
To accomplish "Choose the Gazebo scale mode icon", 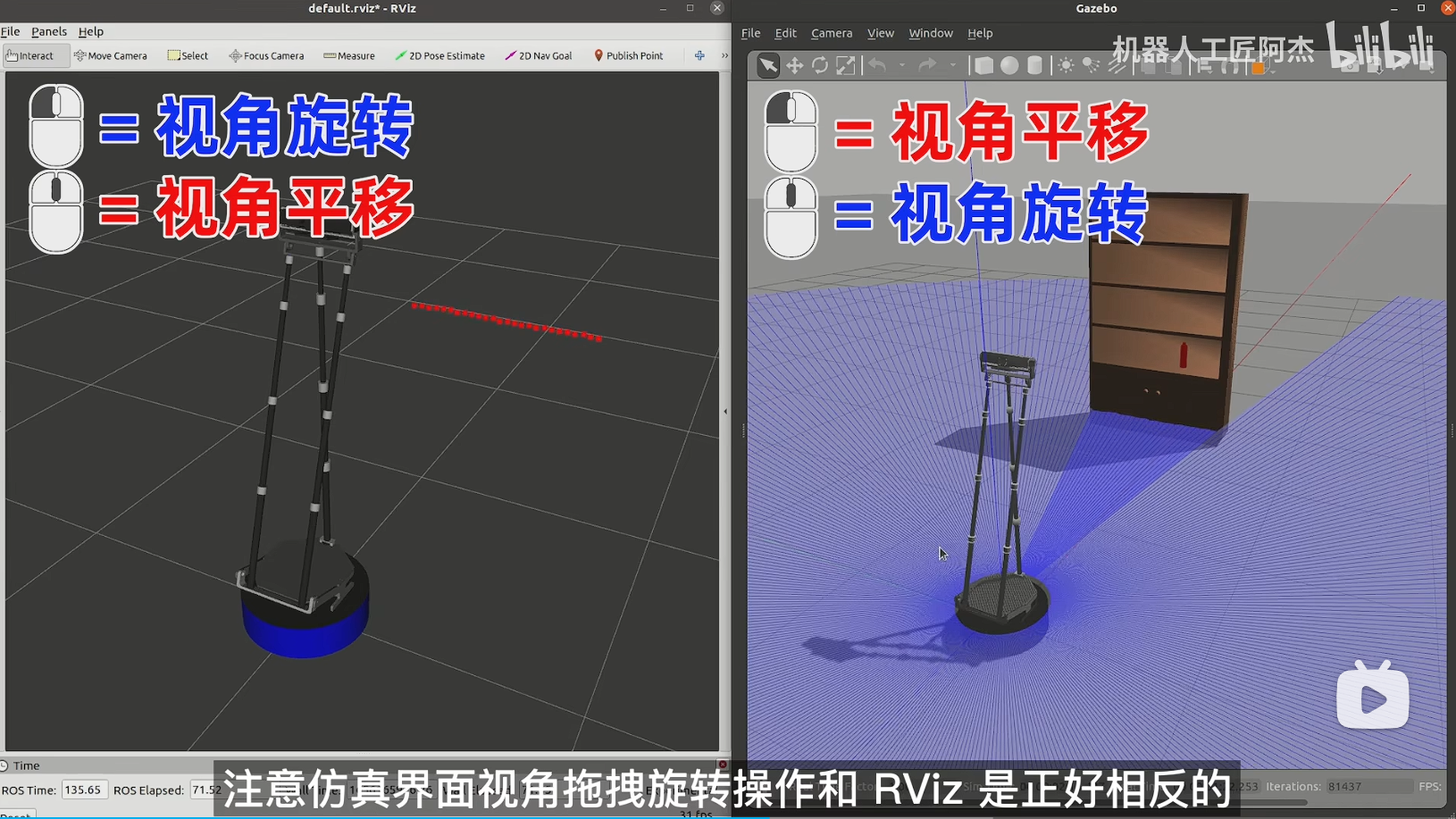I will (x=845, y=65).
